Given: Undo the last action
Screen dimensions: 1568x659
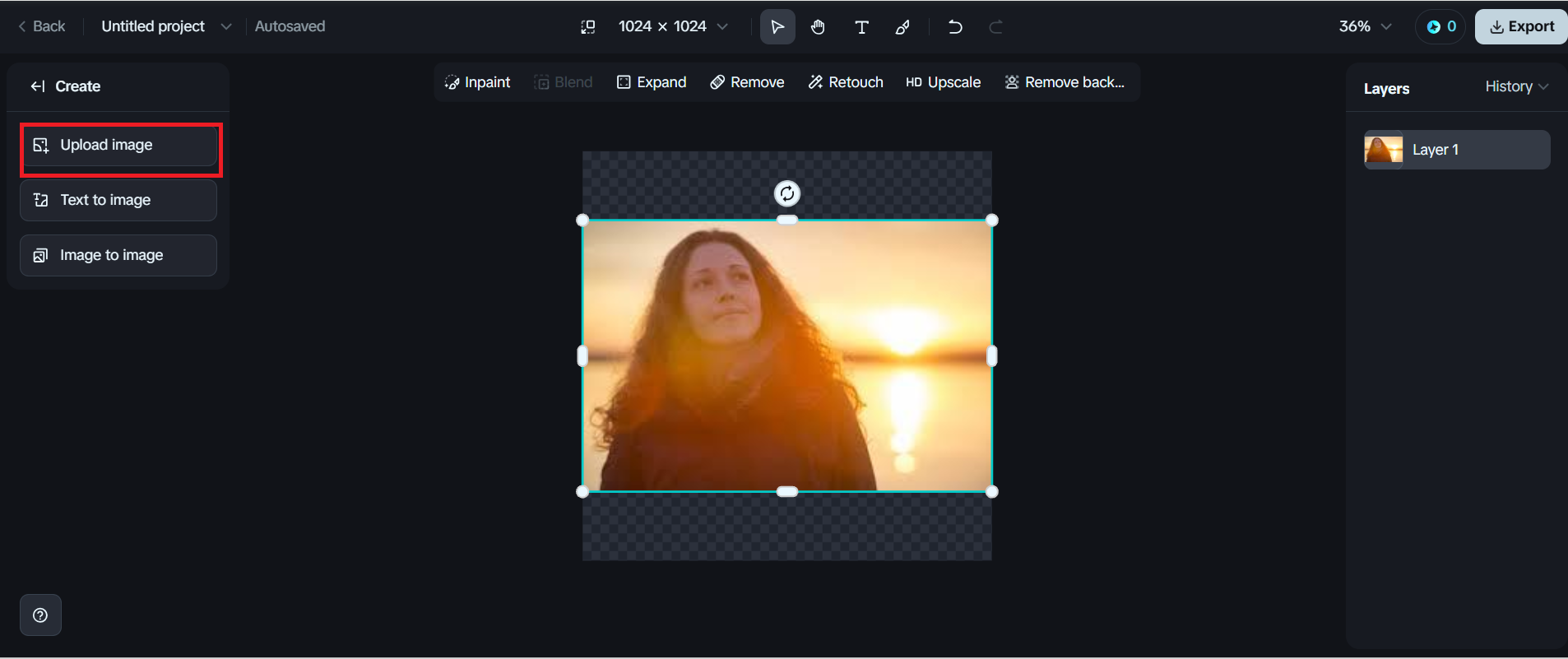Looking at the screenshot, I should (955, 27).
